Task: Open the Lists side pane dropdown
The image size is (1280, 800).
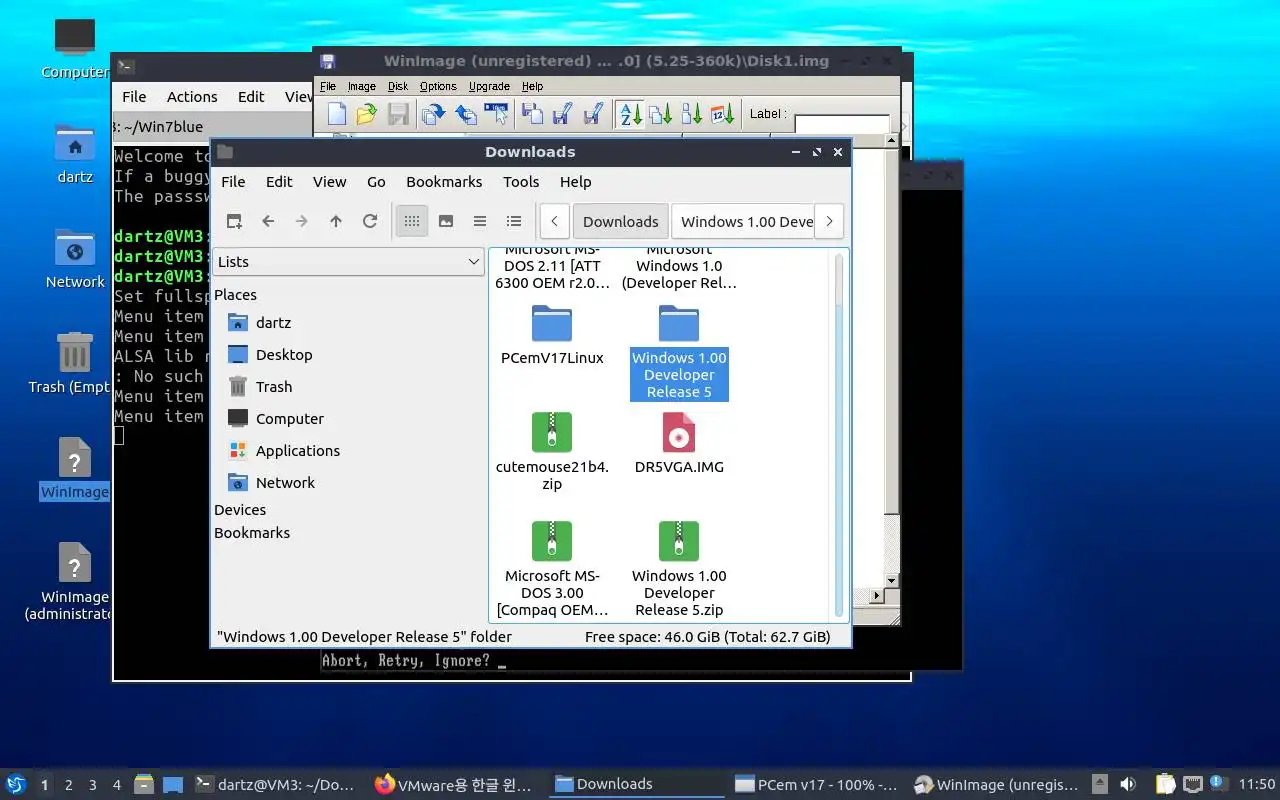Action: click(349, 262)
